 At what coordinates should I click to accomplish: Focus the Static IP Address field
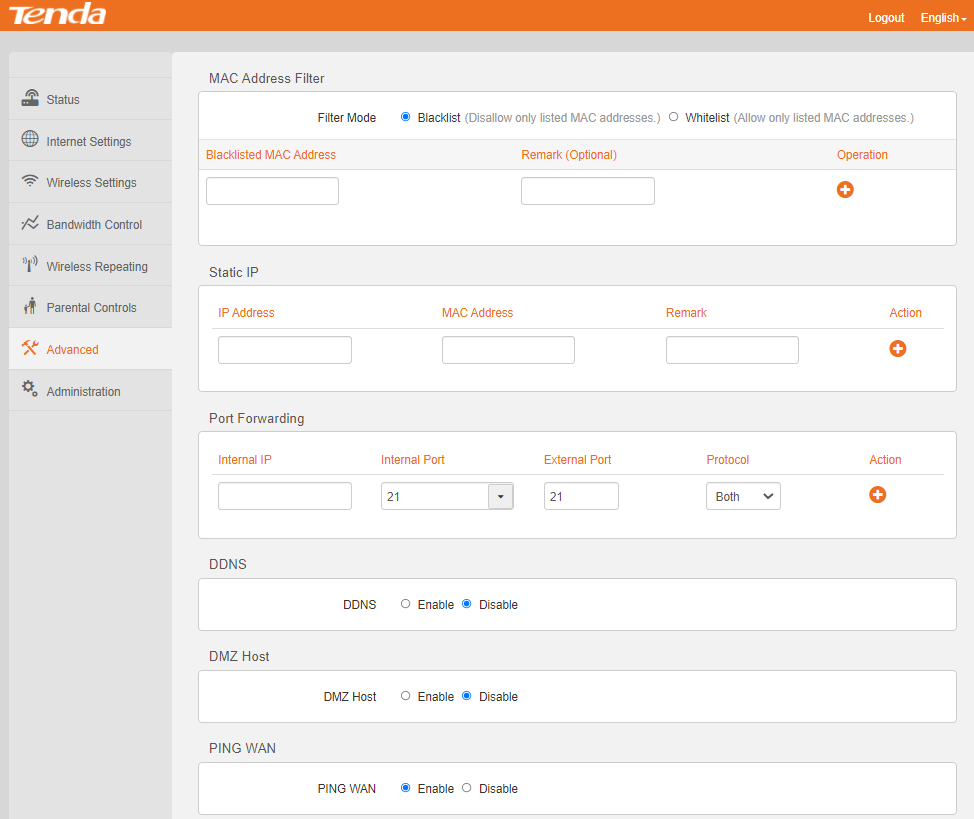284,350
